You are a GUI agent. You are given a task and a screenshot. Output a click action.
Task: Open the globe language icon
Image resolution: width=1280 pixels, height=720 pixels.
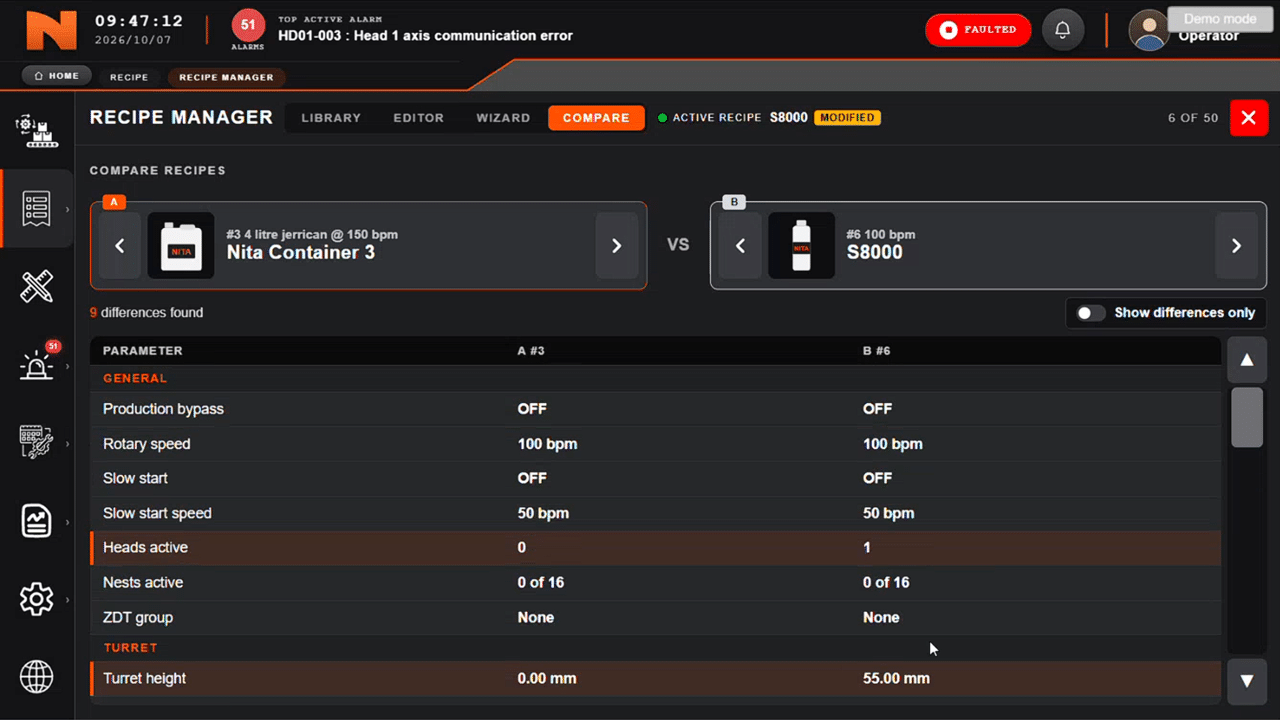pyautogui.click(x=36, y=677)
